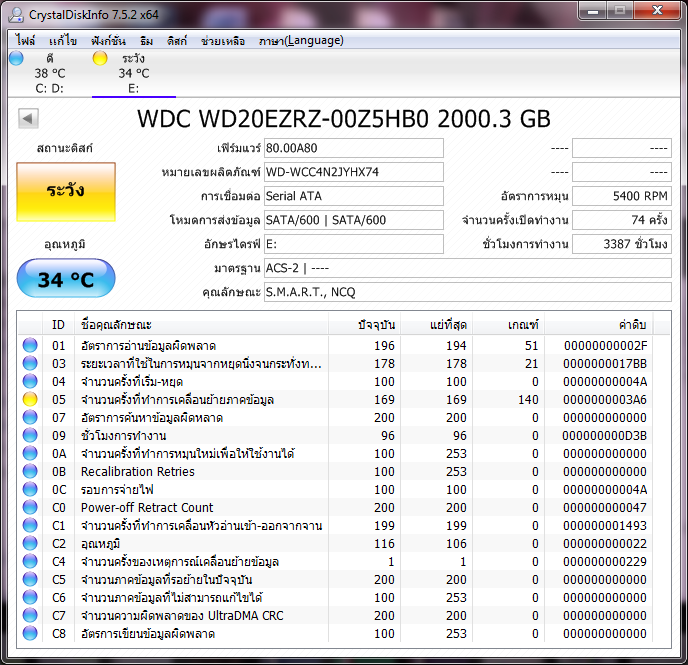688x665 pixels.
Task: Open the ภาษา(Language) menu
Action: (x=301, y=41)
